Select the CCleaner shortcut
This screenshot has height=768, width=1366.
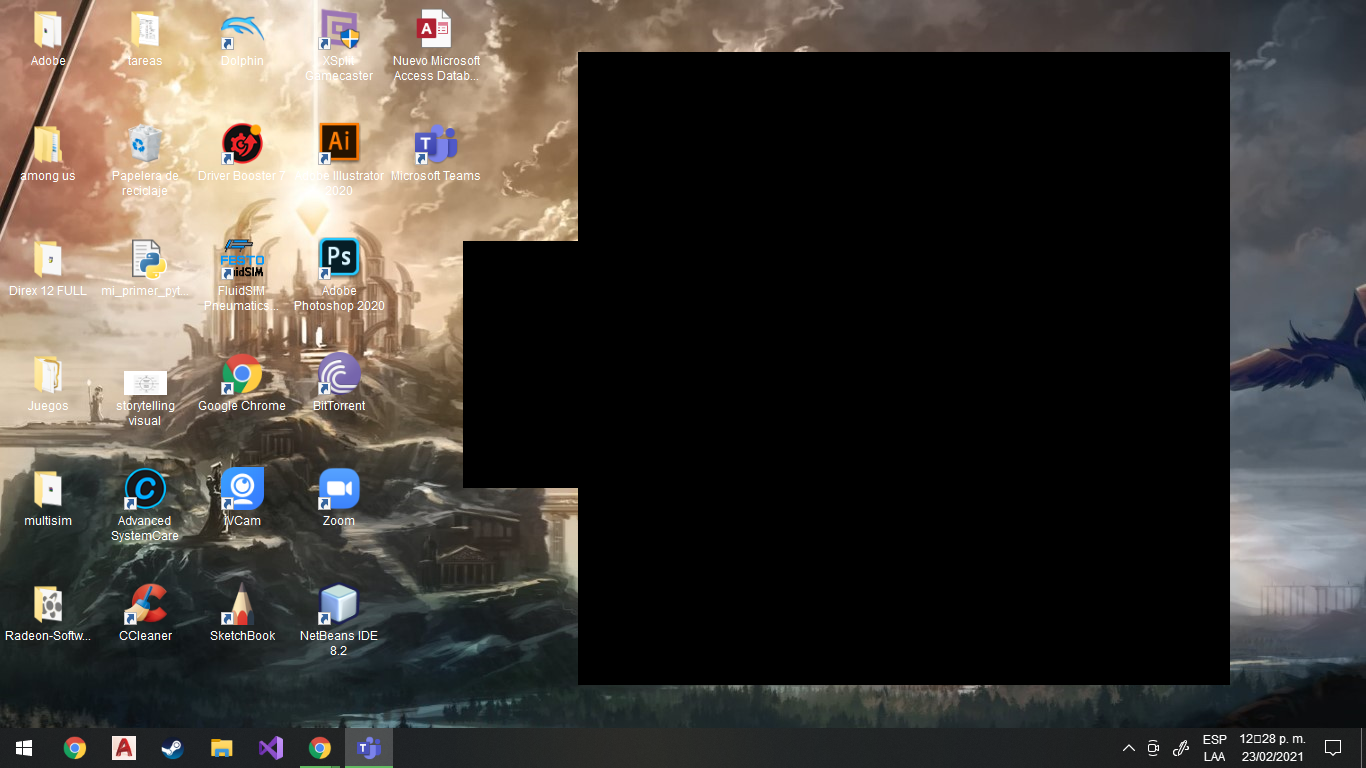coord(145,615)
